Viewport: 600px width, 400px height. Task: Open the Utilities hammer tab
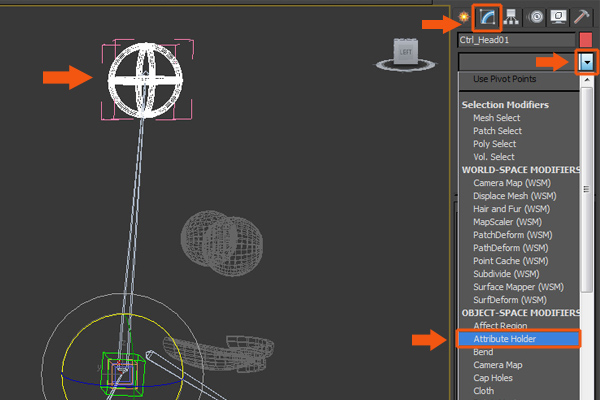(581, 17)
